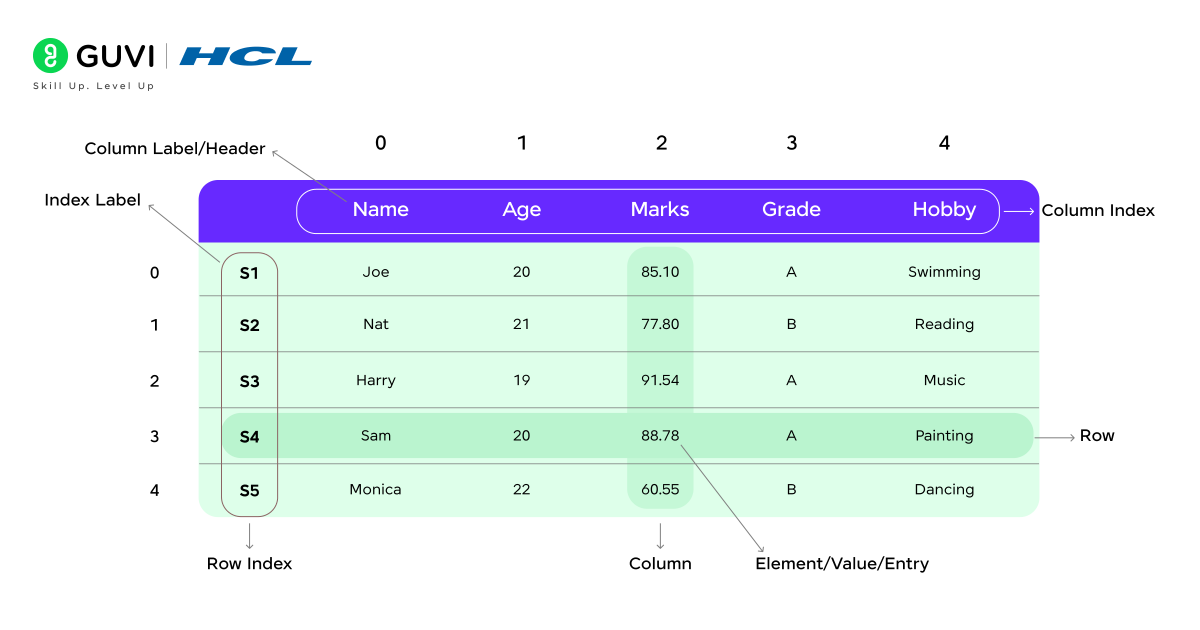Select row index label S4
The width and height of the screenshot is (1200, 630).
(249, 435)
